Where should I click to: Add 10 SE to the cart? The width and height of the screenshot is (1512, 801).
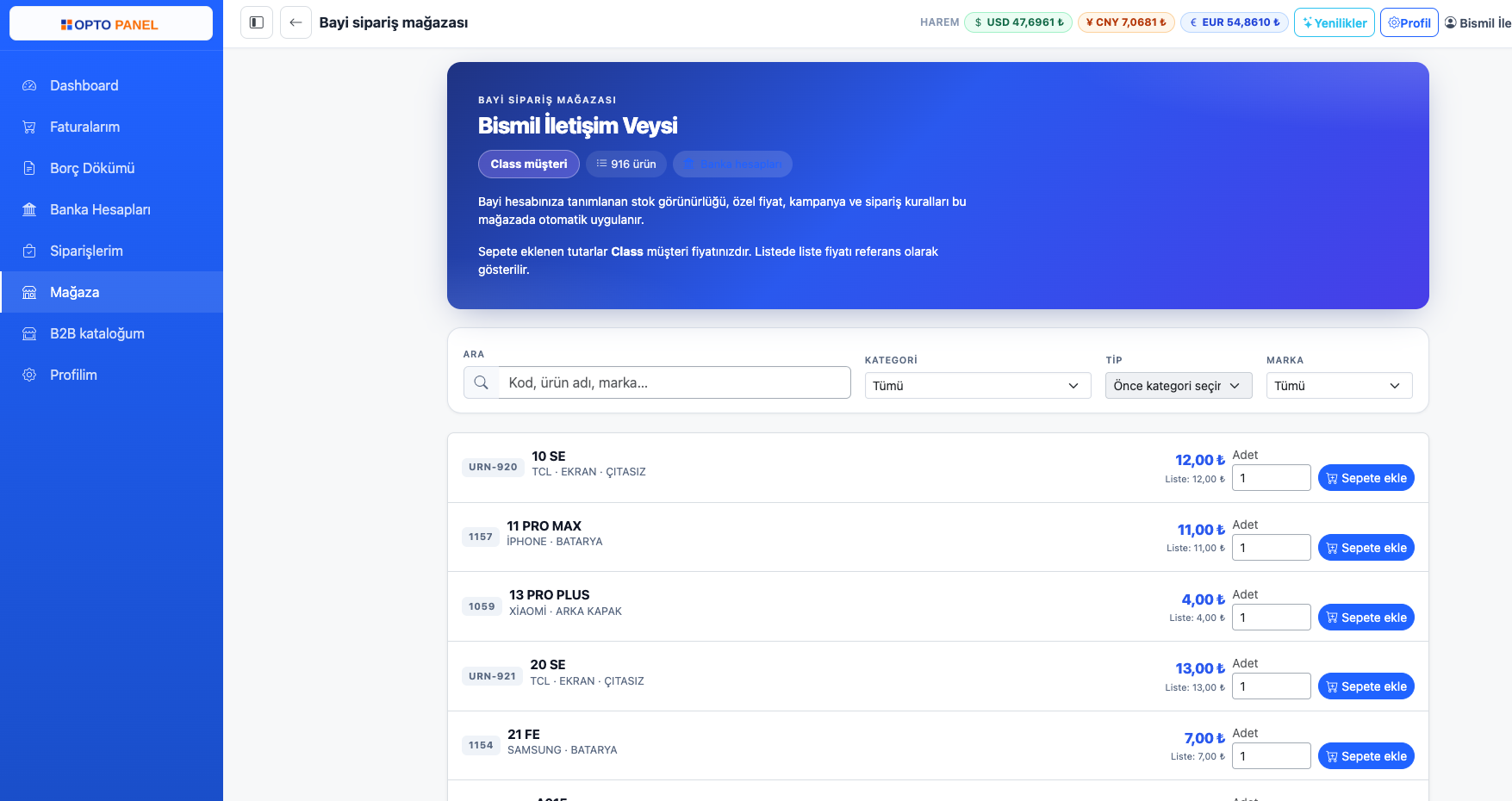1366,478
